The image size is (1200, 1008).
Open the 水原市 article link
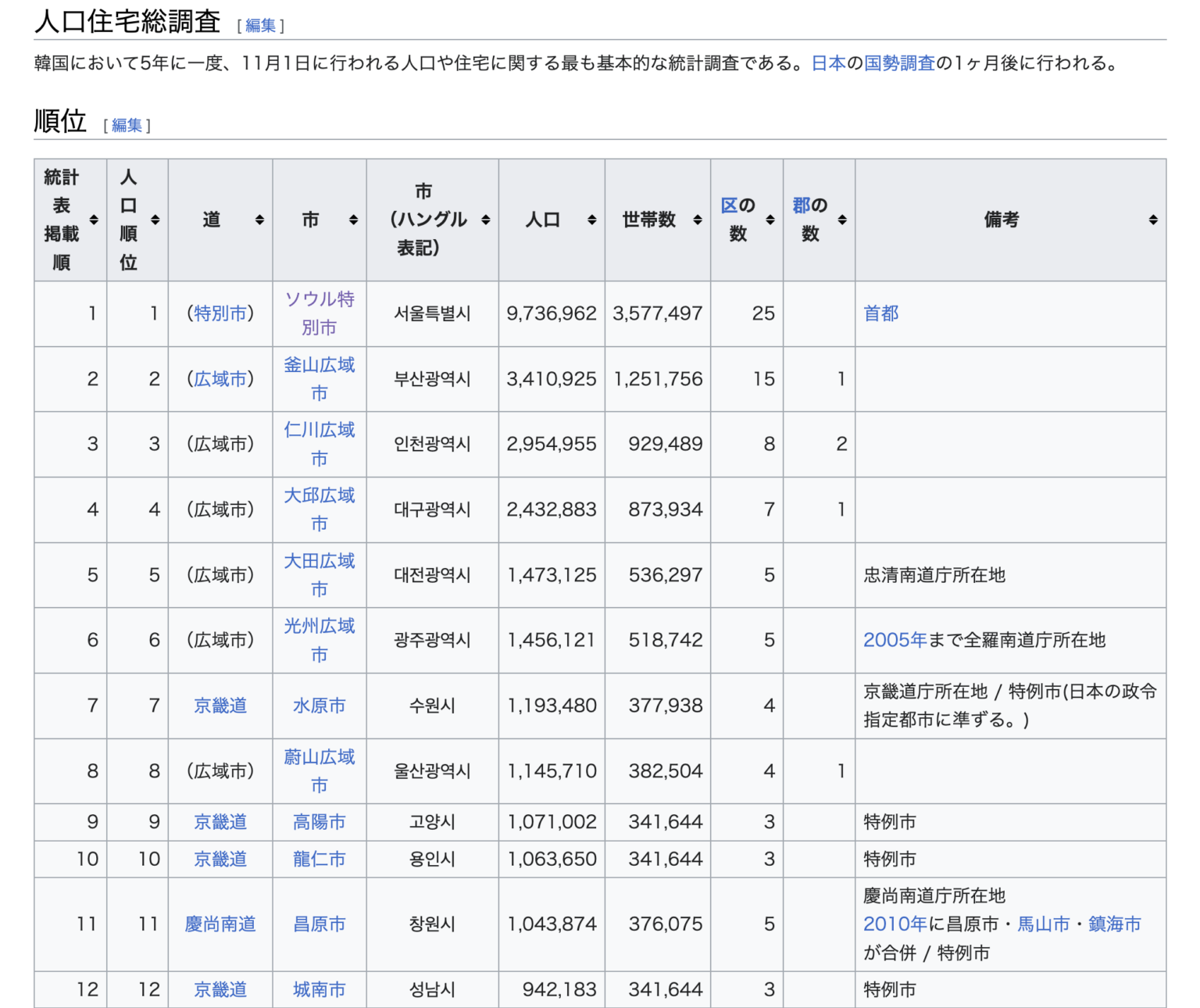coord(320,705)
